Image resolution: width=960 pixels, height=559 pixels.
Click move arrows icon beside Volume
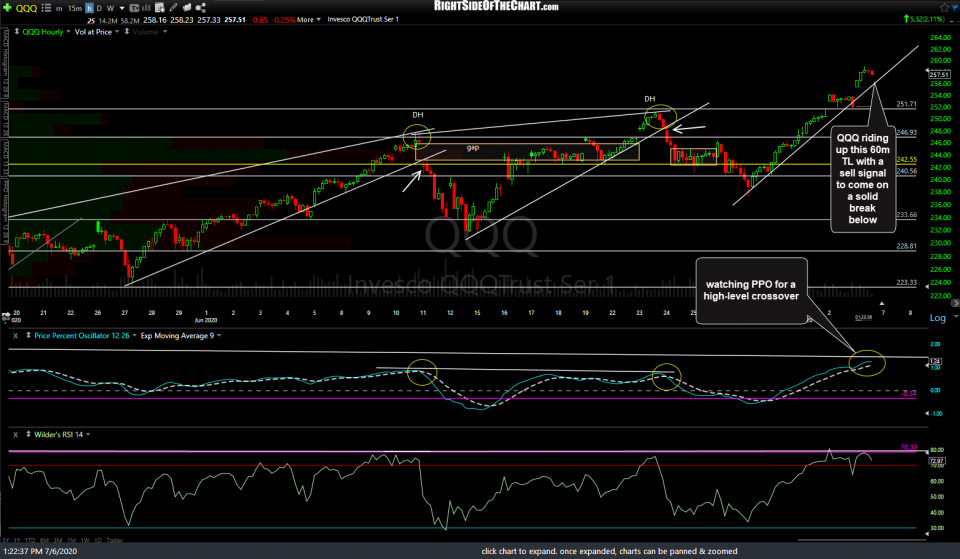(127, 32)
